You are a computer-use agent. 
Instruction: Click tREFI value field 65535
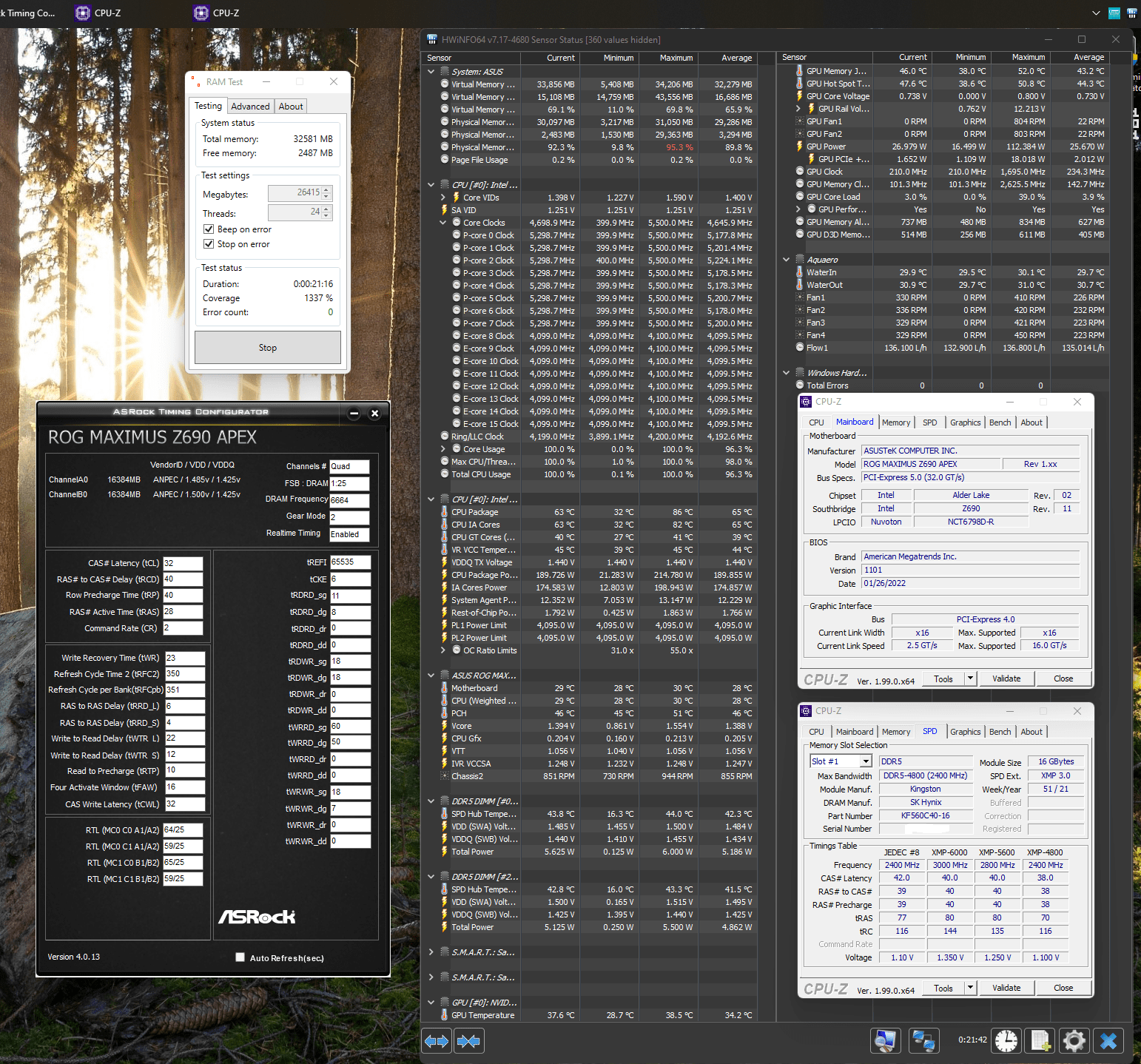(350, 562)
